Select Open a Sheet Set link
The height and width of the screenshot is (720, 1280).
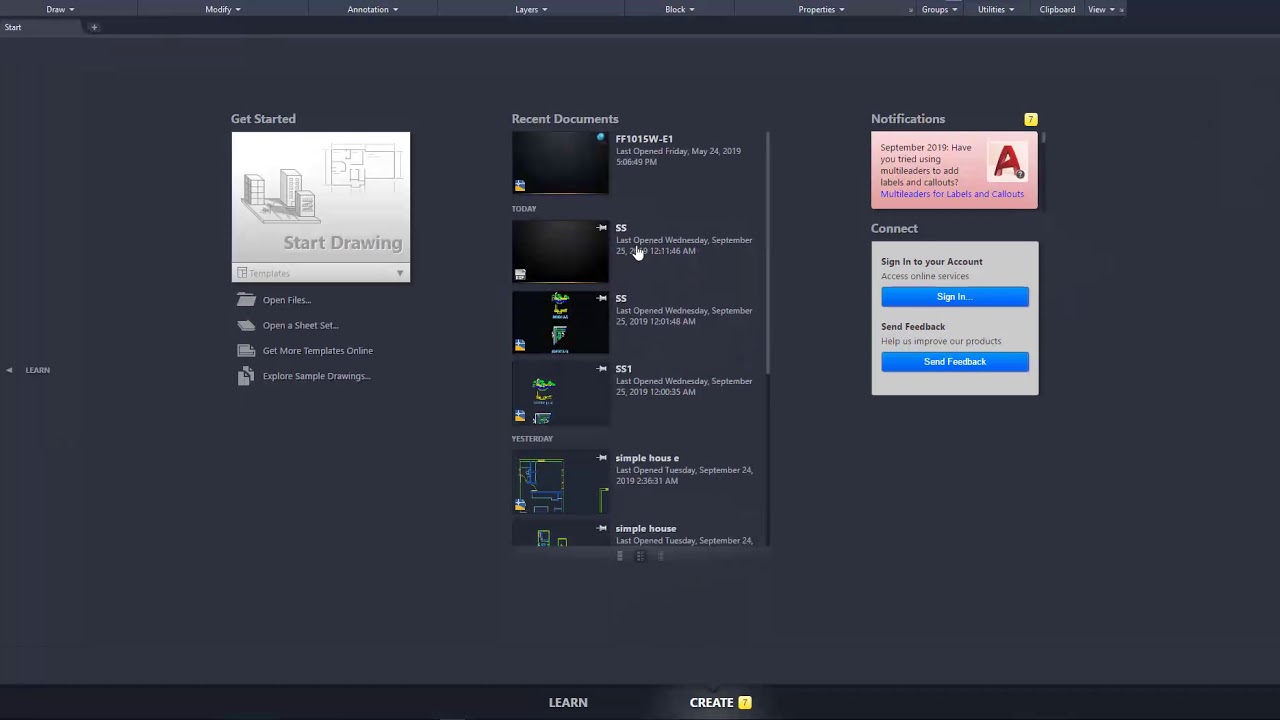[x=301, y=325]
